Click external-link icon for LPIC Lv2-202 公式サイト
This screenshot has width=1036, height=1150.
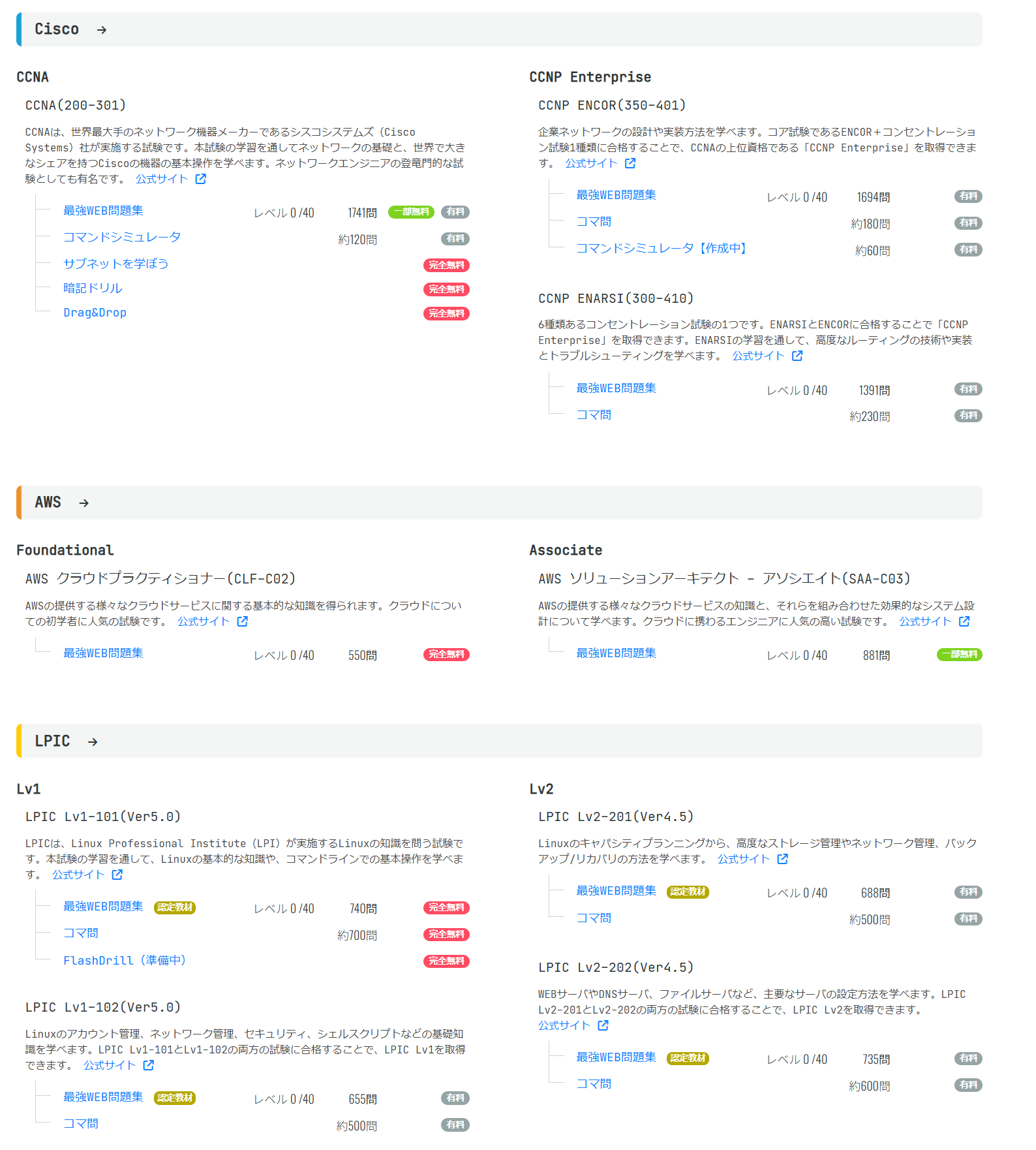click(603, 1025)
